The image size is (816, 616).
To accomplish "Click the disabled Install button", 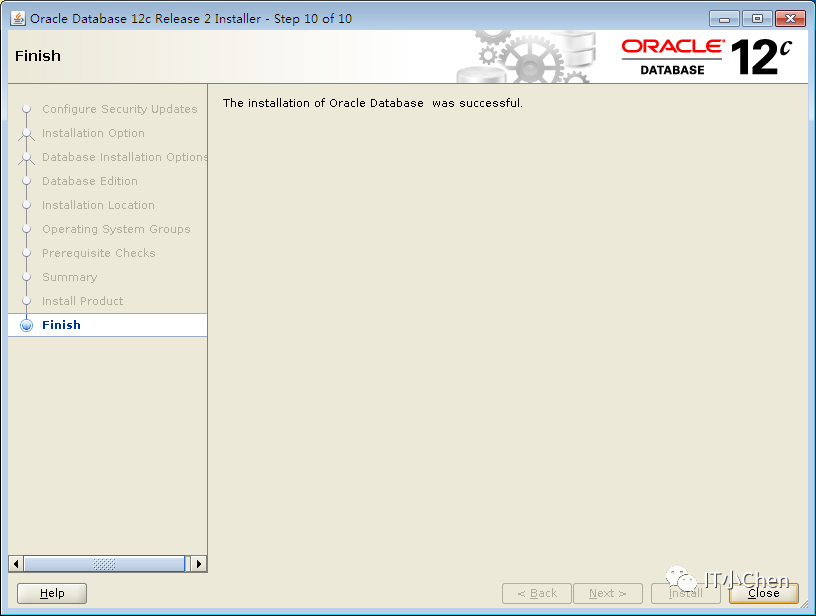I will [x=685, y=593].
